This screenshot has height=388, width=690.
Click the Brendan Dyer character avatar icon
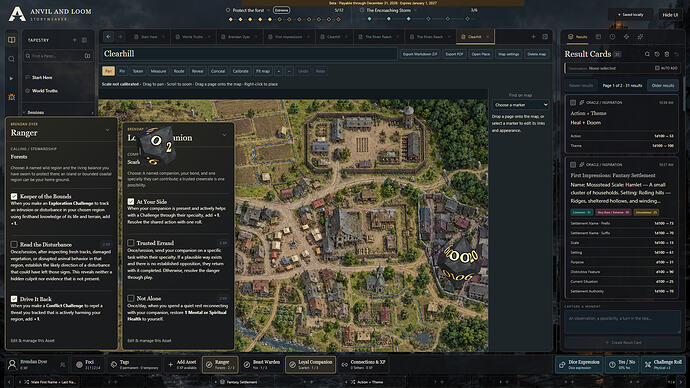point(12,364)
